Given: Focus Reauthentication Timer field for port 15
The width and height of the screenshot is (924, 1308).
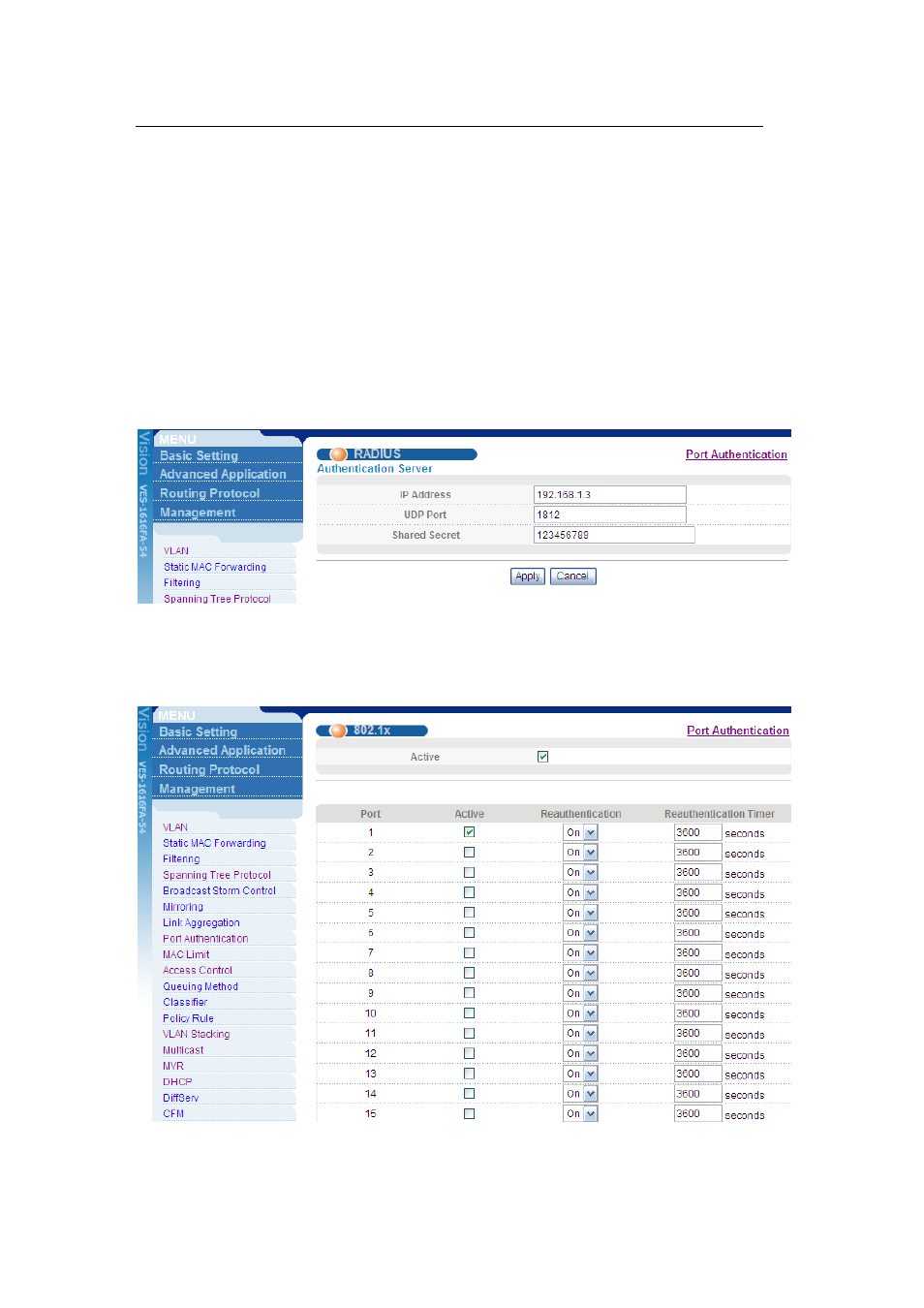Looking at the screenshot, I should [698, 1114].
